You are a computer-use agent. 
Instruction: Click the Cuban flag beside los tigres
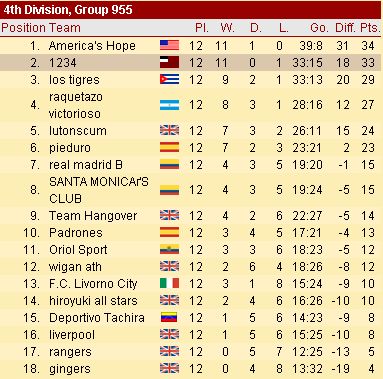click(x=169, y=79)
